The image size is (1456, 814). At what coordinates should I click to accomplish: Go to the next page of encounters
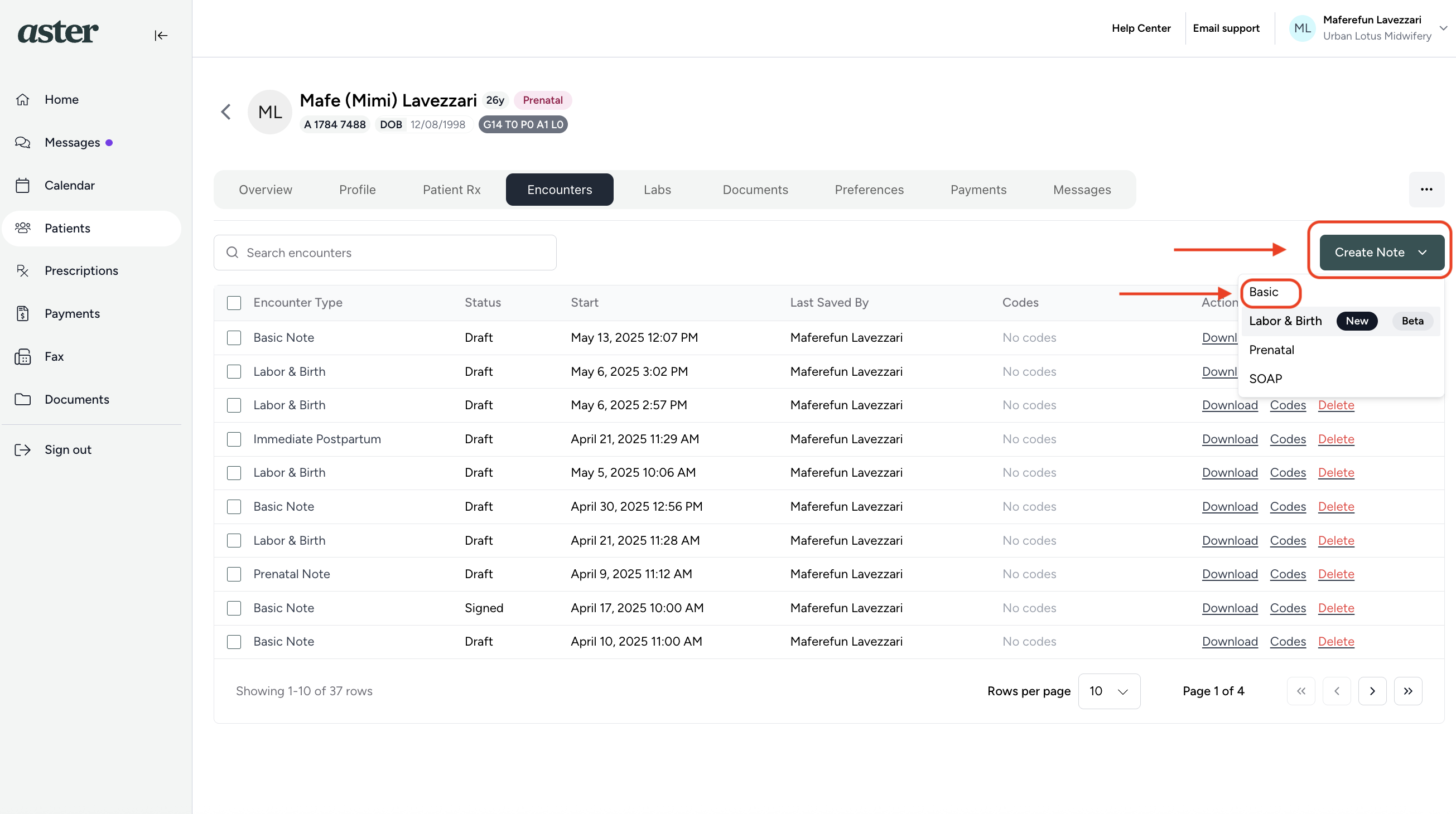1372,691
